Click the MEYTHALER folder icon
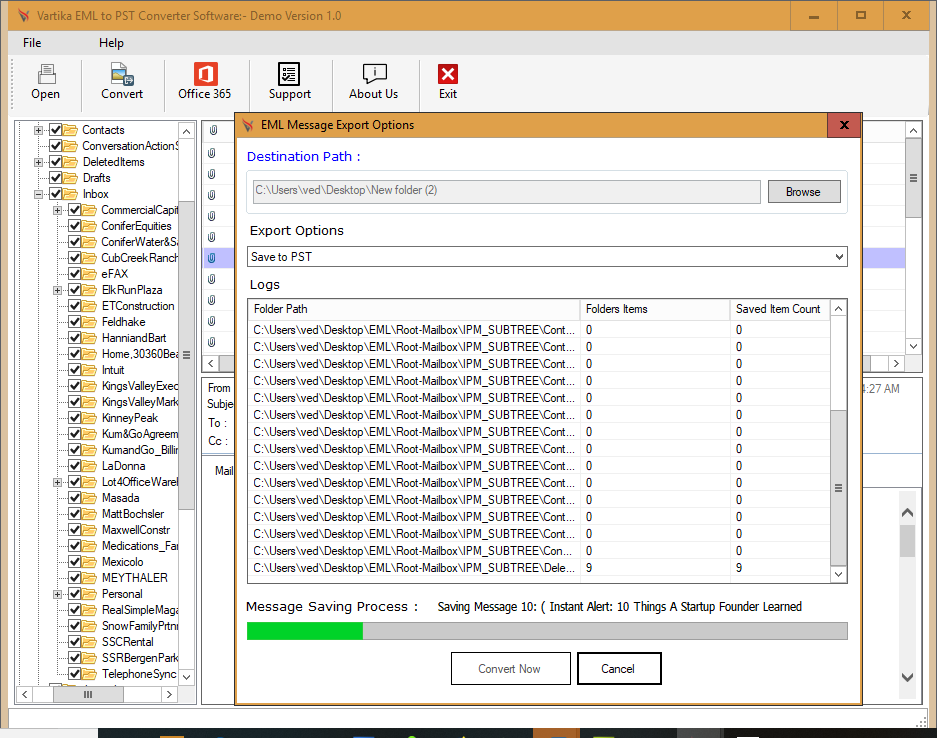This screenshot has height=738, width=937. coord(90,578)
